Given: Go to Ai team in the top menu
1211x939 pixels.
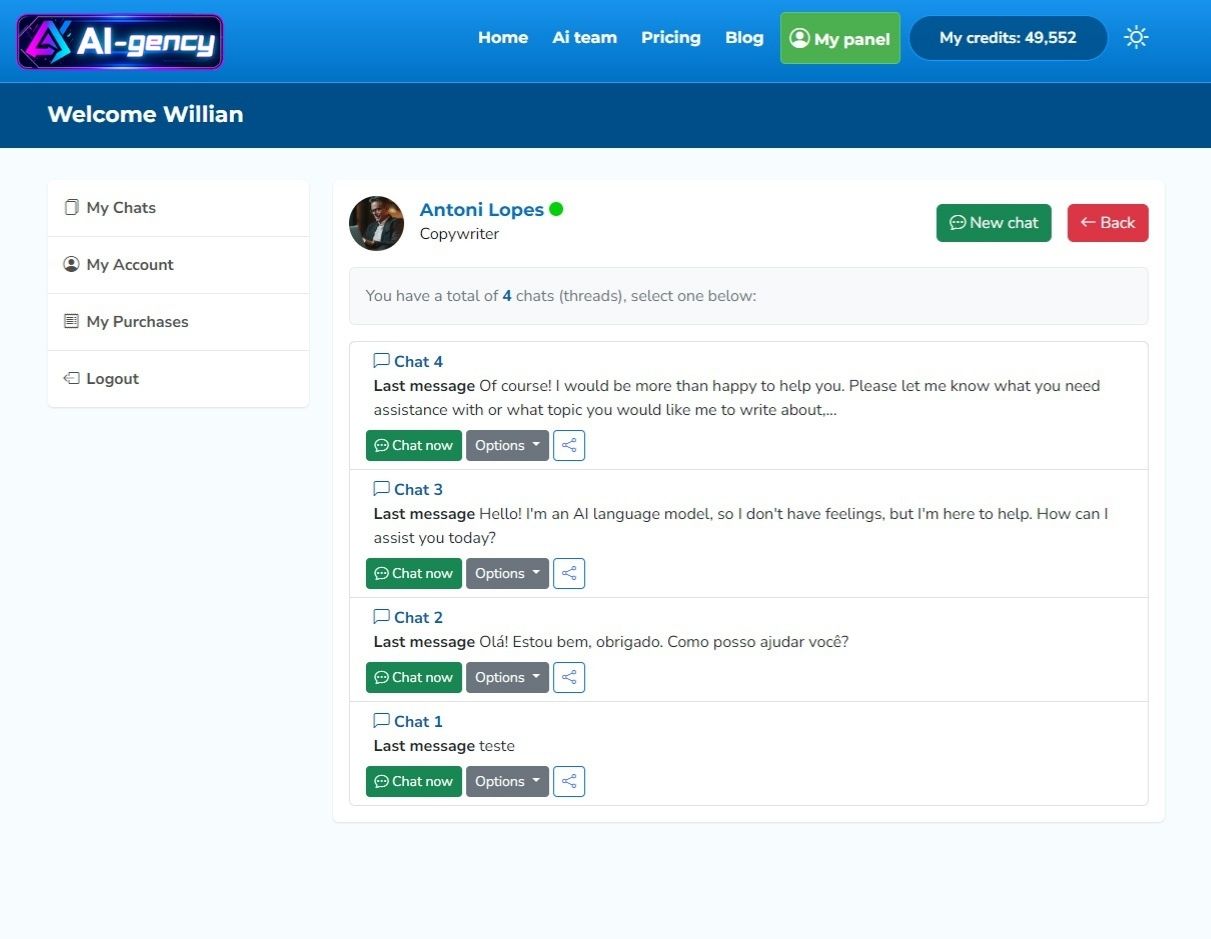Looking at the screenshot, I should coord(584,38).
